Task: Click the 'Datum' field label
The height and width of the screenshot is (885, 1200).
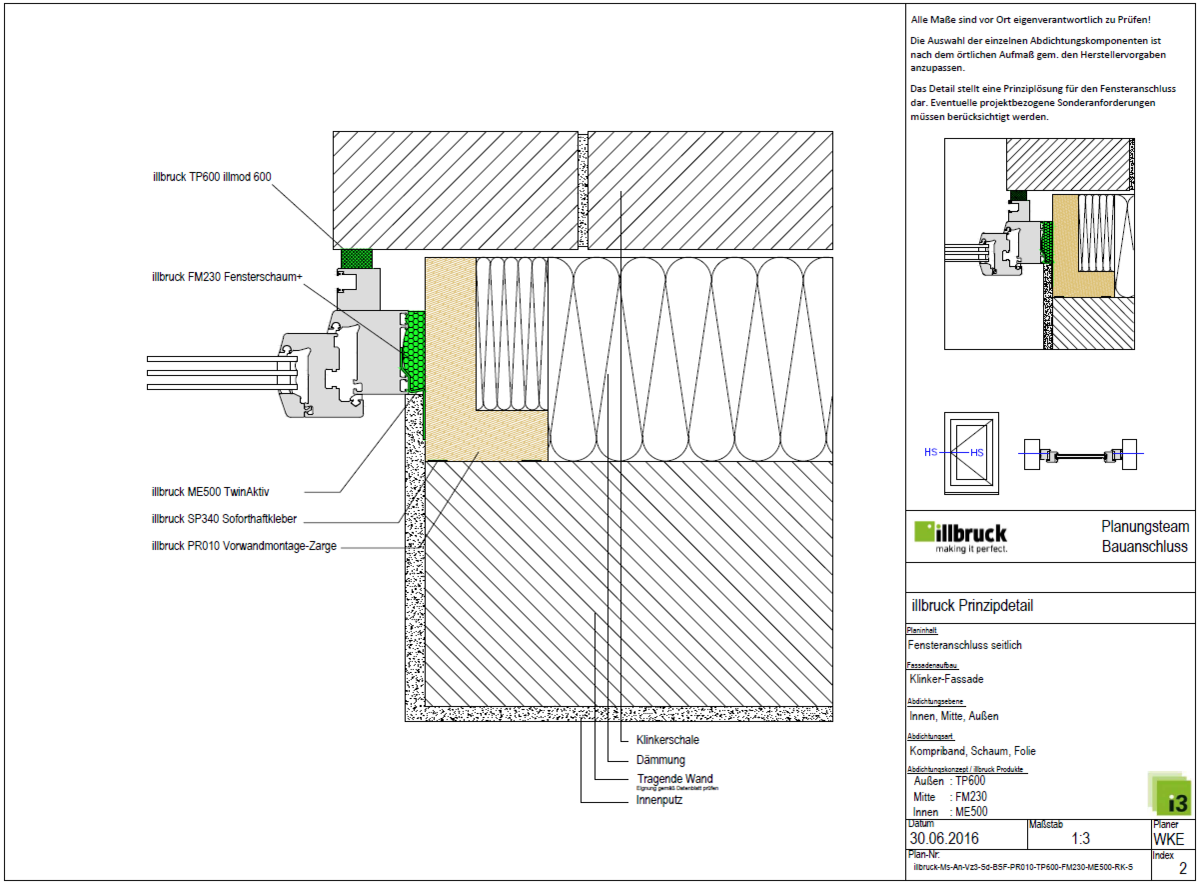Action: (920, 823)
